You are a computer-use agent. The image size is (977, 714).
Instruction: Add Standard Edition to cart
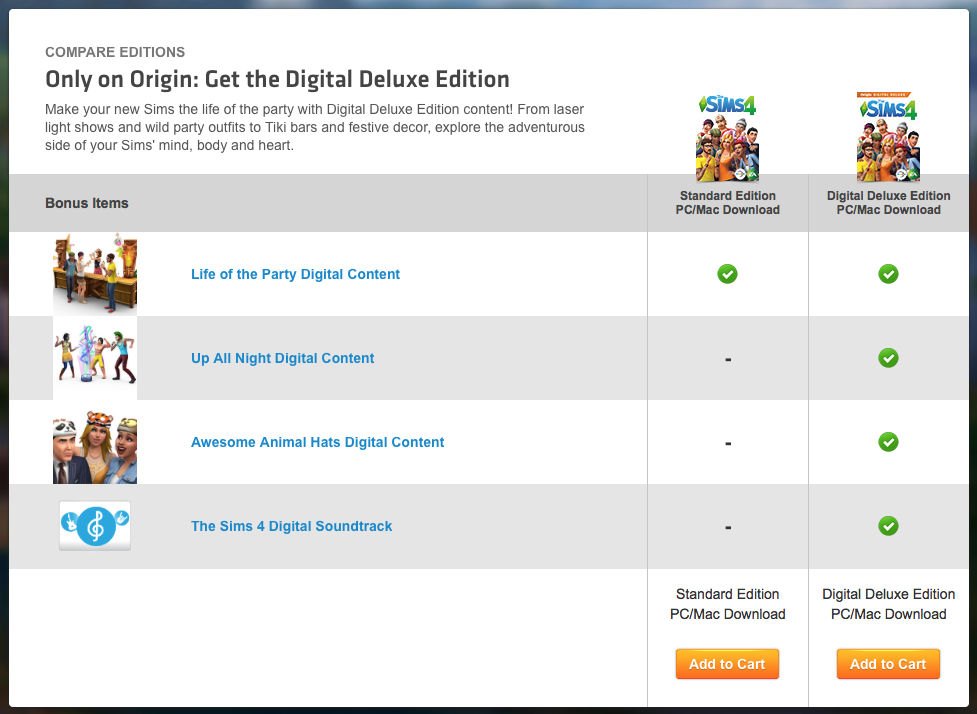coord(727,664)
